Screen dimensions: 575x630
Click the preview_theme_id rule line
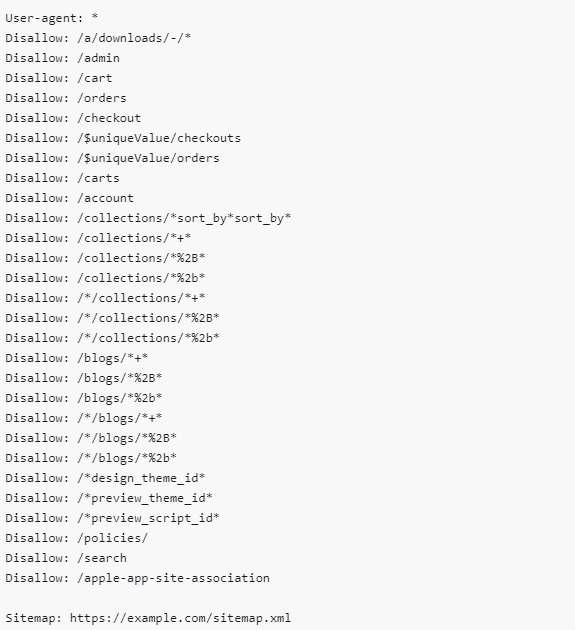point(109,499)
